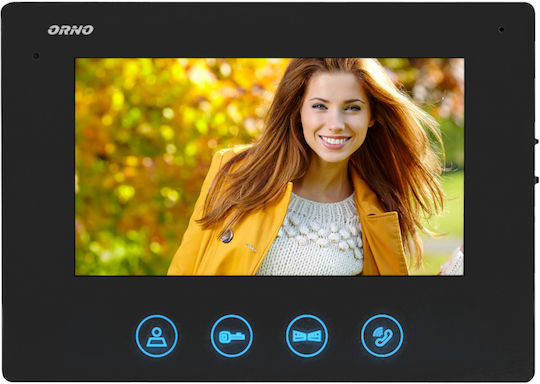The height and width of the screenshot is (384, 540).
Task: Tap the monitor camera view button
Action: tap(157, 336)
